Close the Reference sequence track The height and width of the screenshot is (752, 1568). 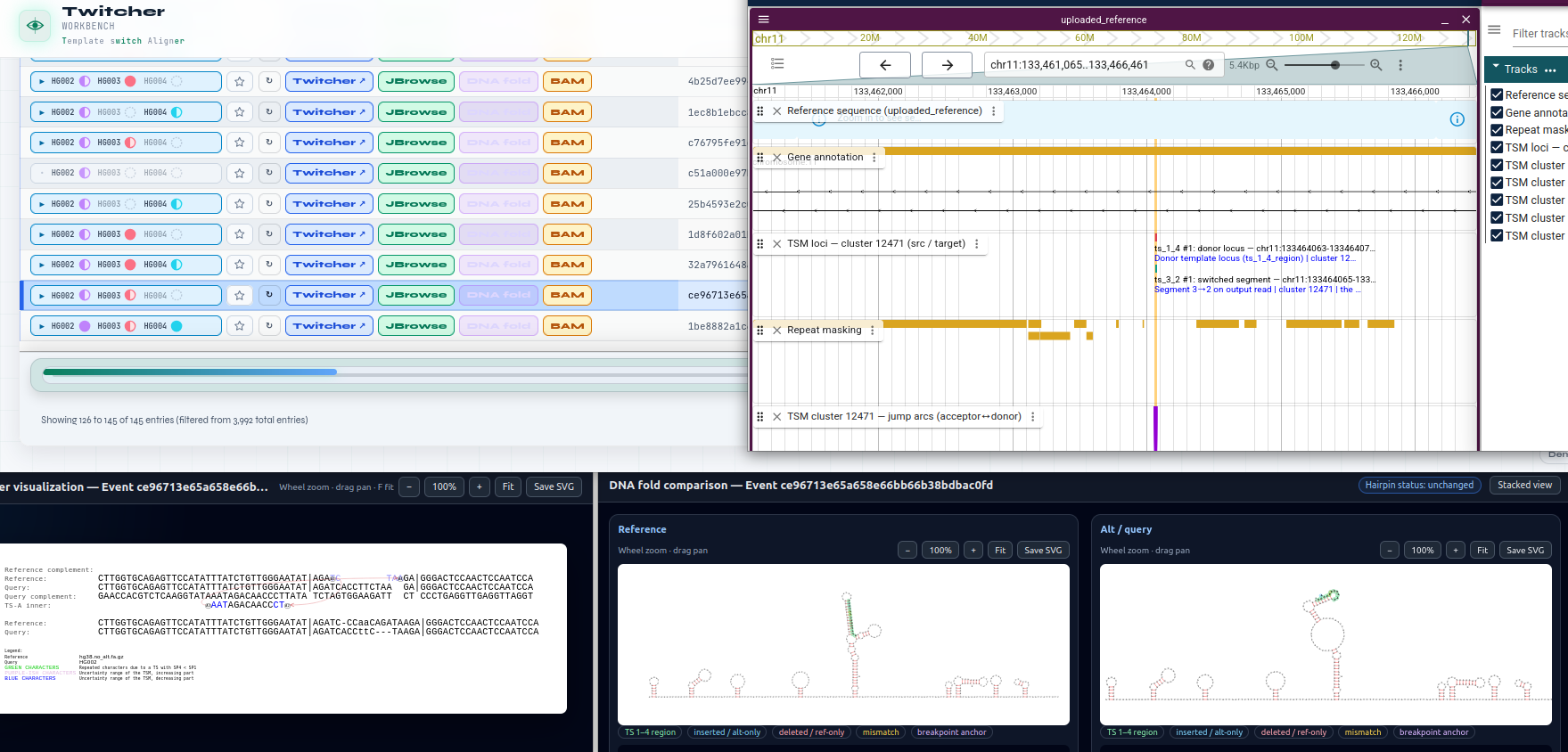pyautogui.click(x=777, y=111)
